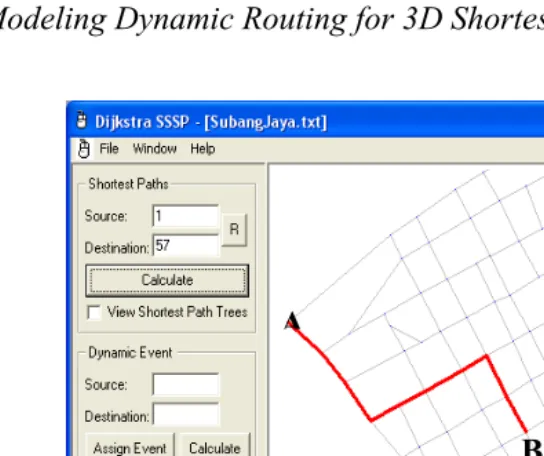The width and height of the screenshot is (544, 456).
Task: Open the File menu
Action: tap(109, 149)
